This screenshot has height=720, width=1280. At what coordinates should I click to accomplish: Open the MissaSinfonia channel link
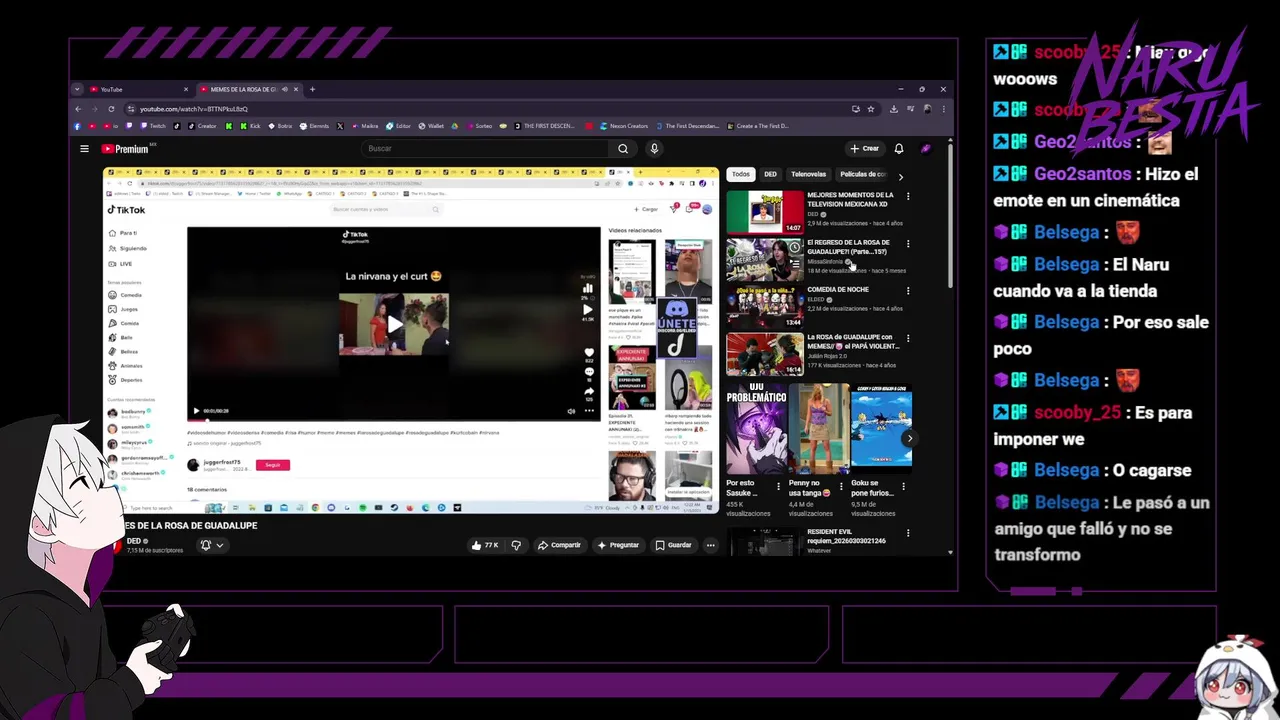click(x=825, y=262)
